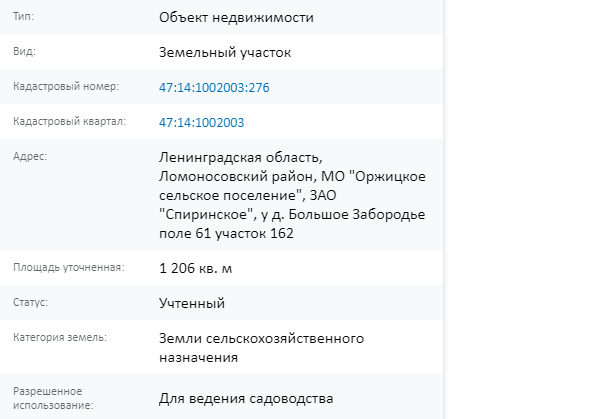
Task: Open cadastral number 47:14:1002003:276 link
Action: click(x=214, y=87)
